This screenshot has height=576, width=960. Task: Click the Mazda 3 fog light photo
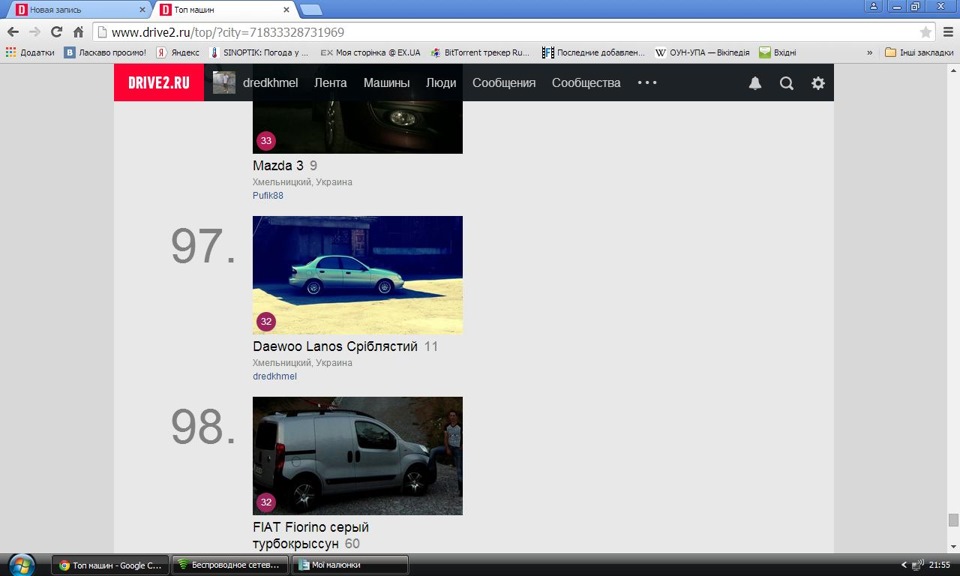coord(358,127)
